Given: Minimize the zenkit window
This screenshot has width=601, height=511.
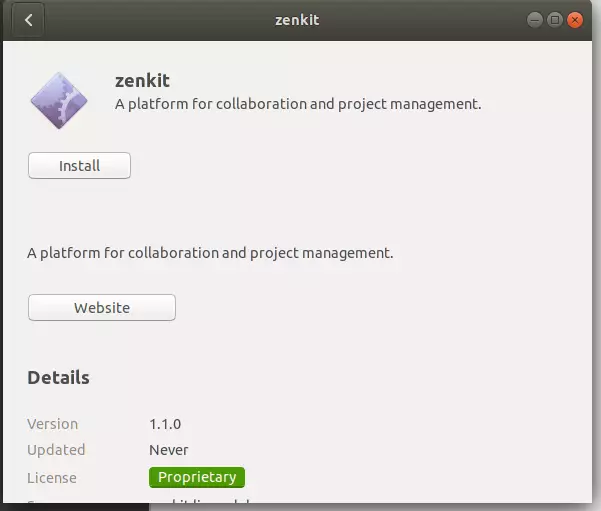Looking at the screenshot, I should click(535, 20).
